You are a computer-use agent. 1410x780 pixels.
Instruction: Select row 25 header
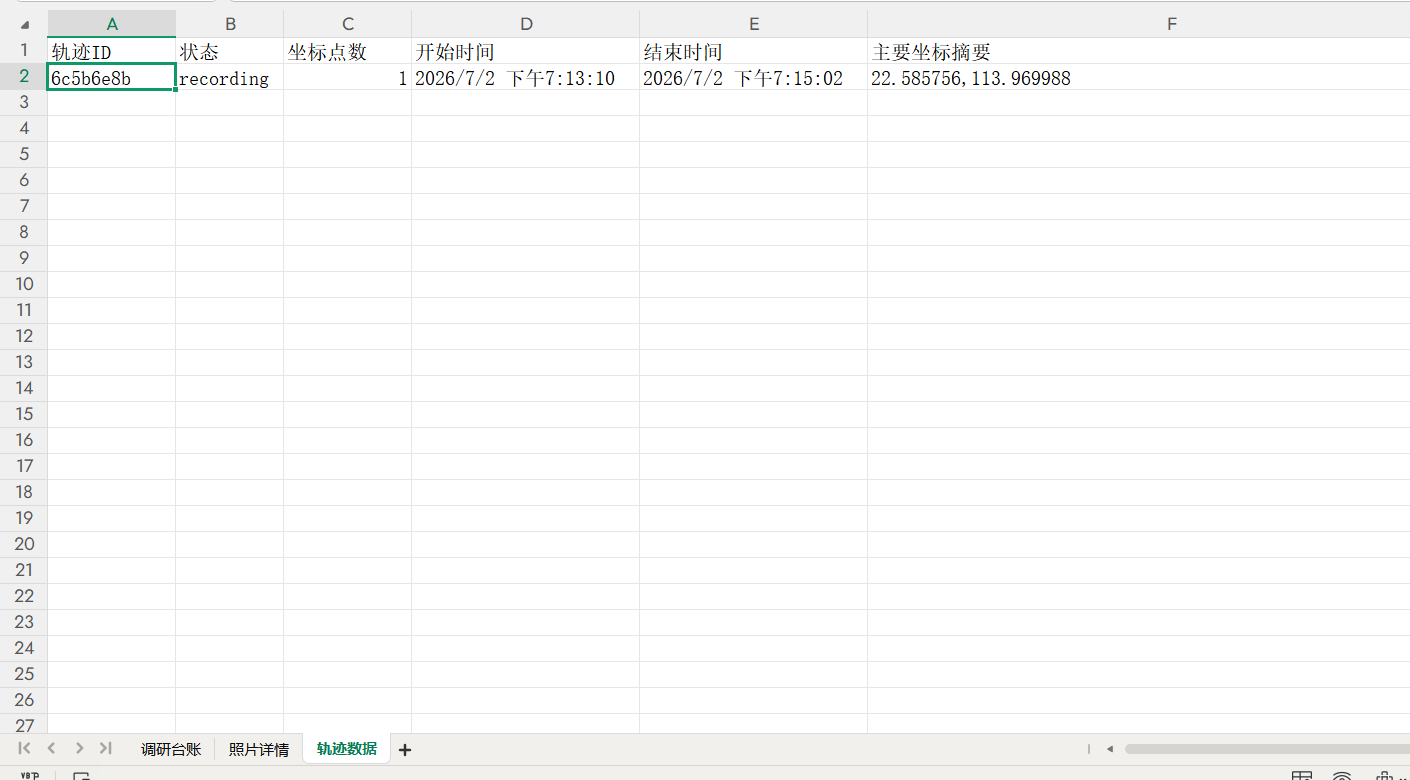coord(24,675)
